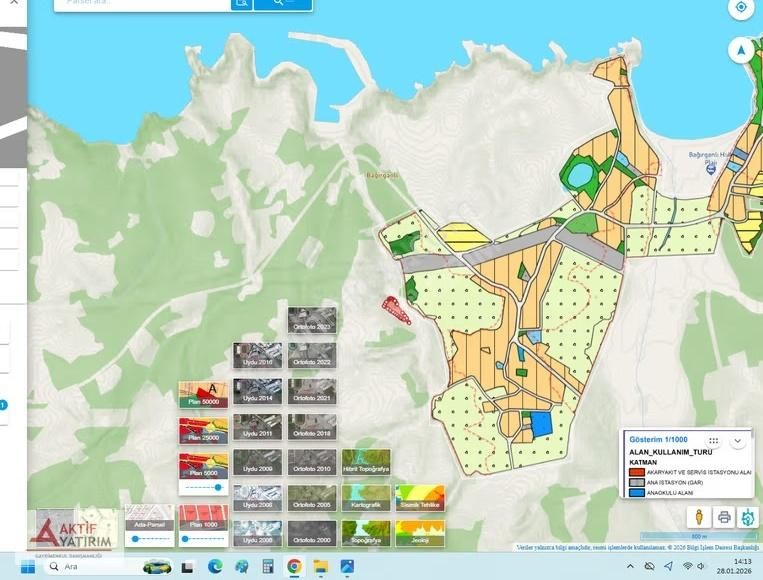This screenshot has height=580, width=763.
Task: Click the north arrow compass button
Action: [740, 49]
